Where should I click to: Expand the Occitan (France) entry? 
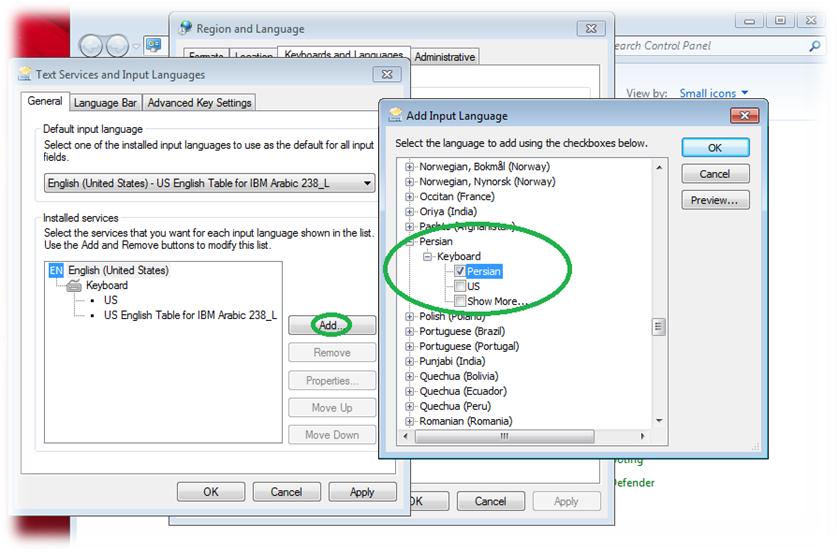click(409, 196)
